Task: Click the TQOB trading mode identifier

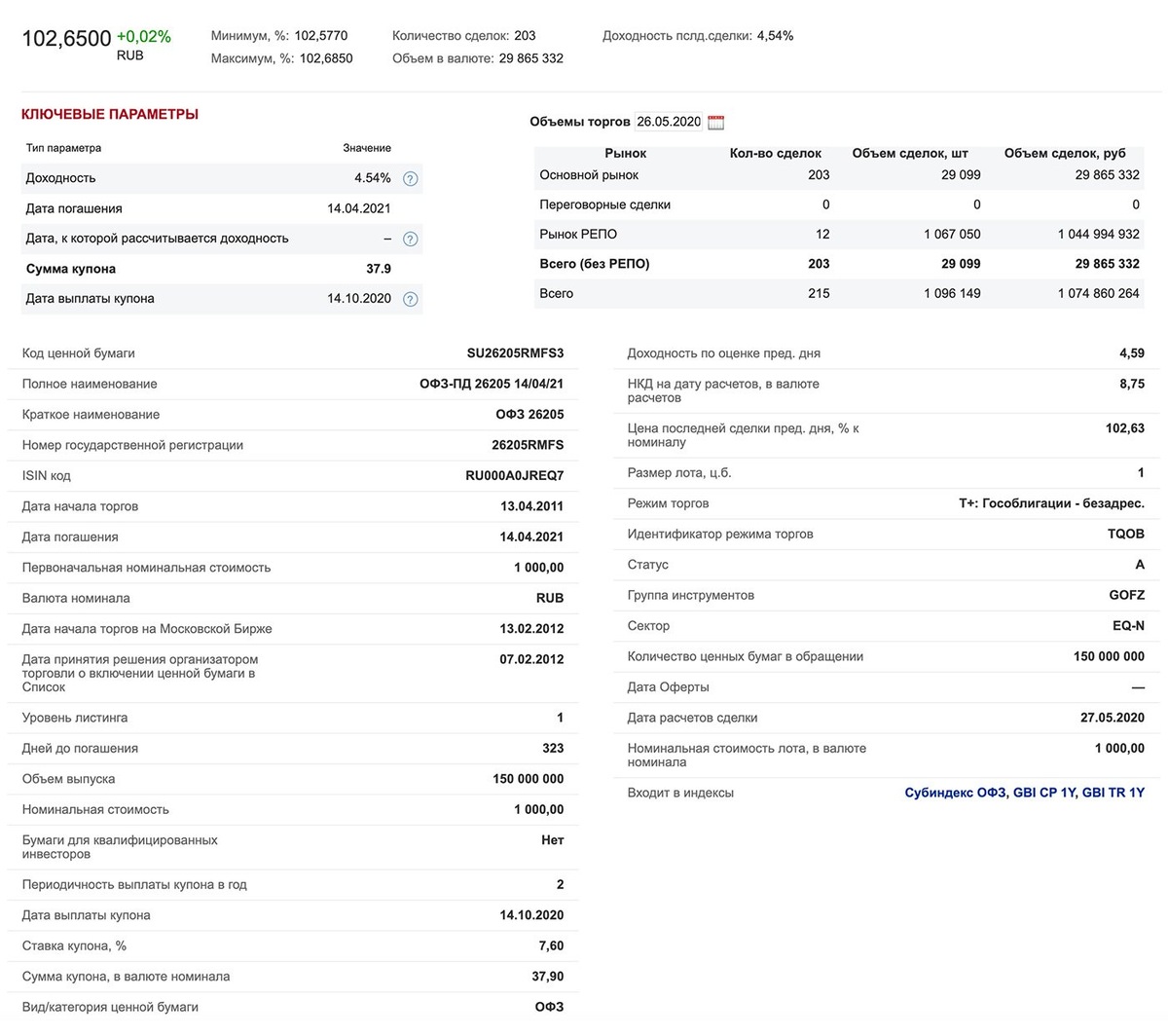Action: point(1125,535)
